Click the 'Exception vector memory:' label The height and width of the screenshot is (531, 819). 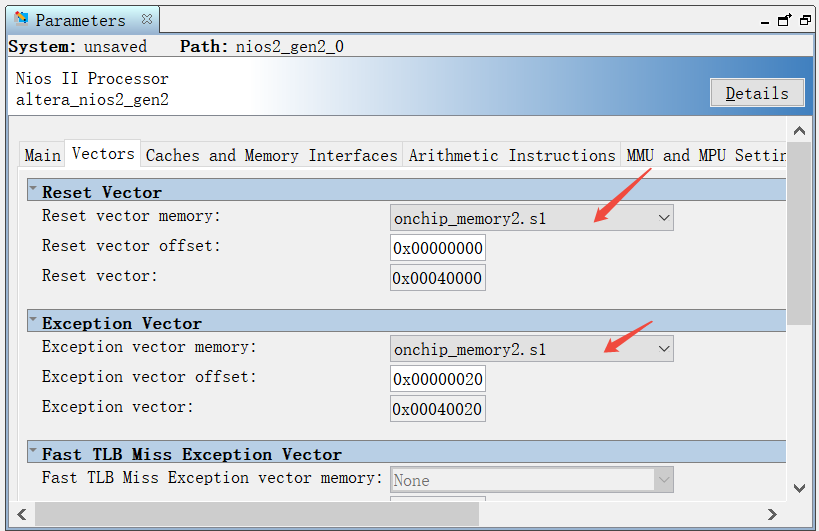pyautogui.click(x=149, y=347)
